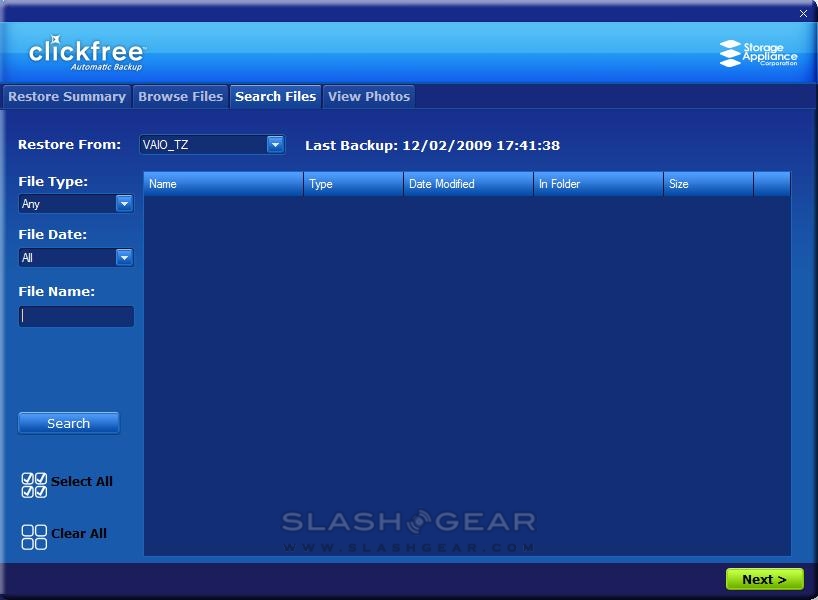Go to the View Photos tab
This screenshot has height=600, width=818.
click(x=368, y=97)
